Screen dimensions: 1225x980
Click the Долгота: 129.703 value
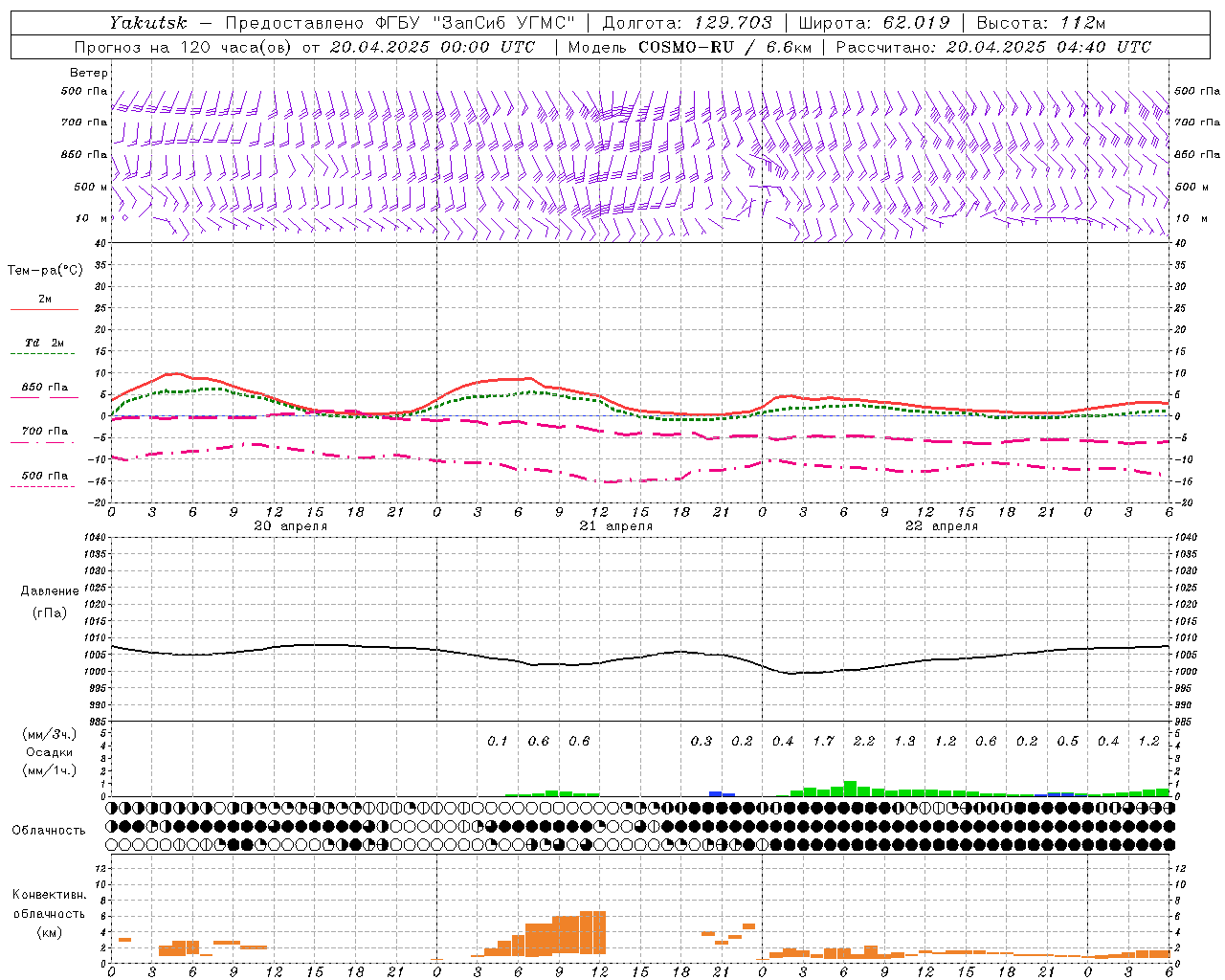coord(686,23)
